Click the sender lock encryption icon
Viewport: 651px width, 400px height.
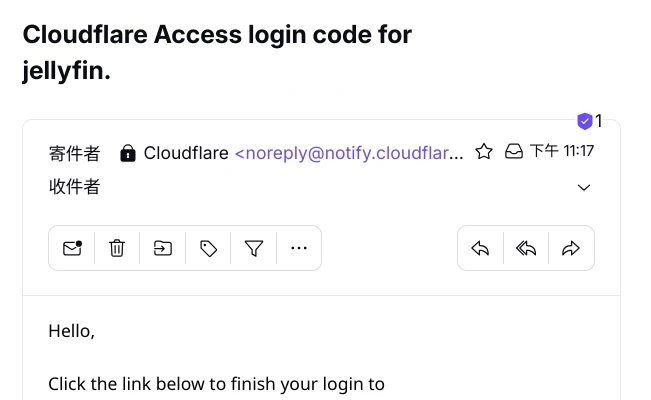tap(128, 153)
